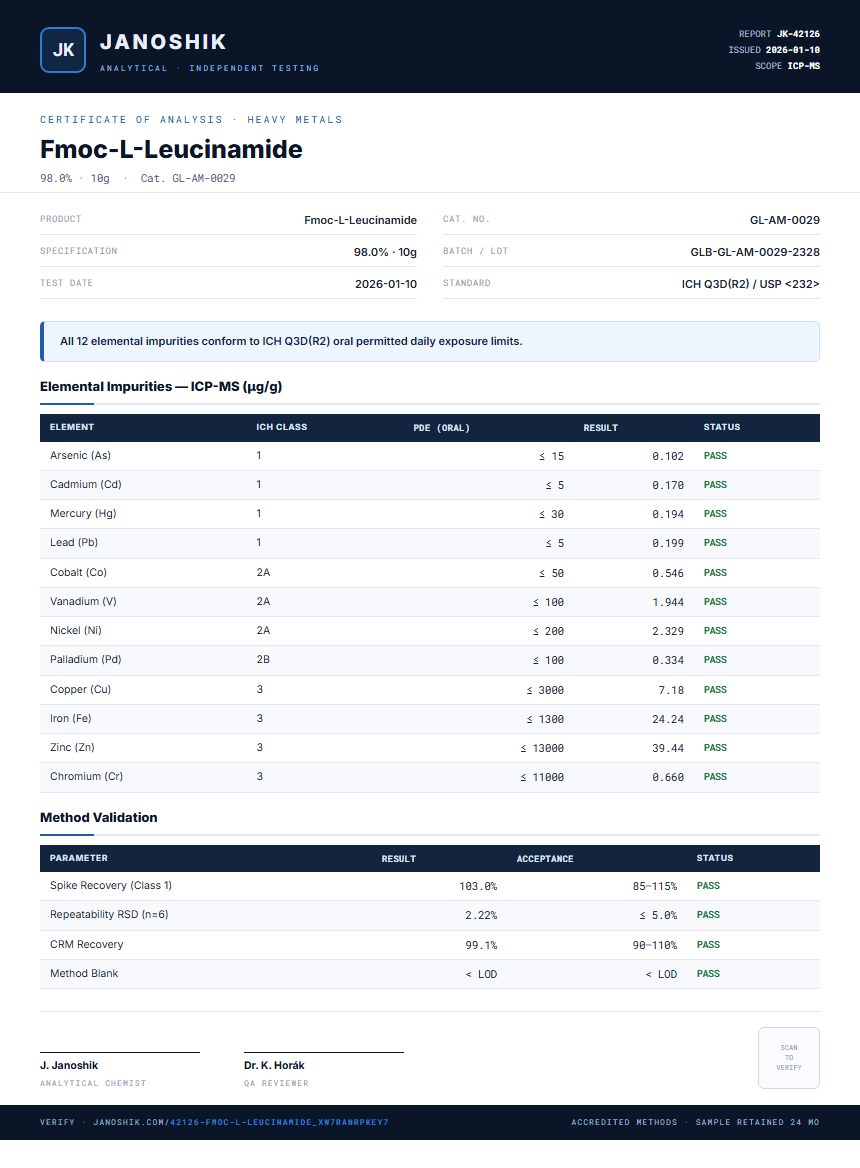Select the specification value 98.0% · 10g
This screenshot has width=860, height=1168.
click(x=385, y=252)
